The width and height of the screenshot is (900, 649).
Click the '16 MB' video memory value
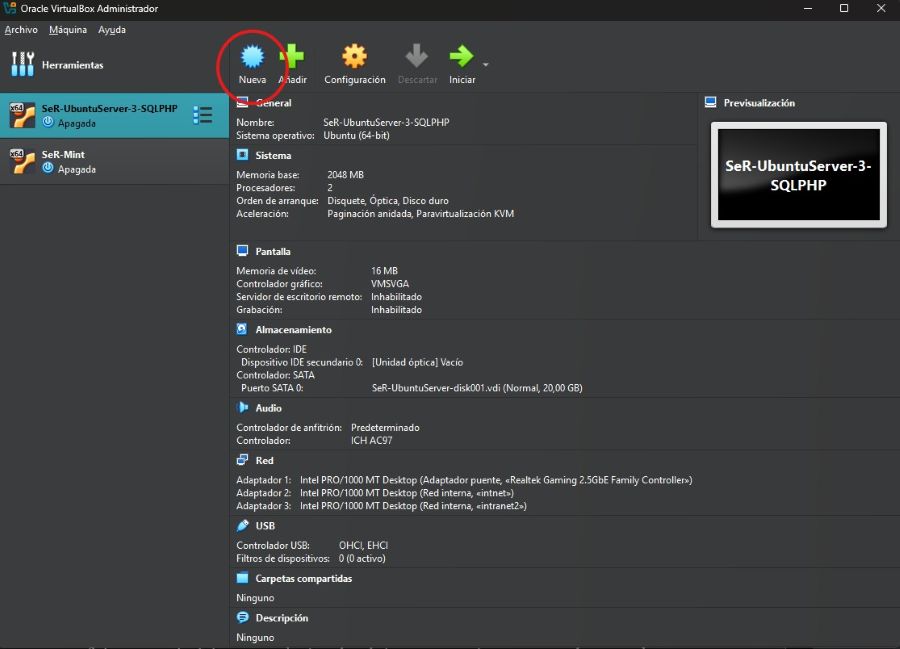[385, 271]
